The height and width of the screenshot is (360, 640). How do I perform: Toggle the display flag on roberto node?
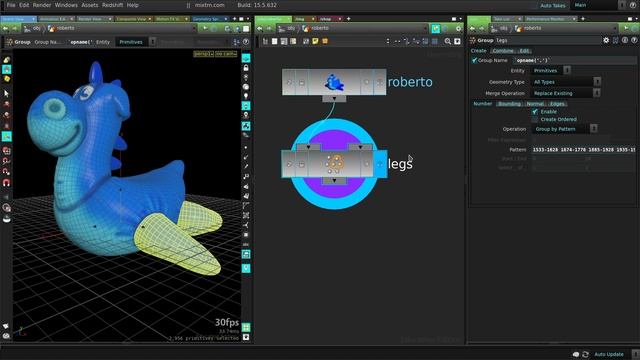coord(380,82)
